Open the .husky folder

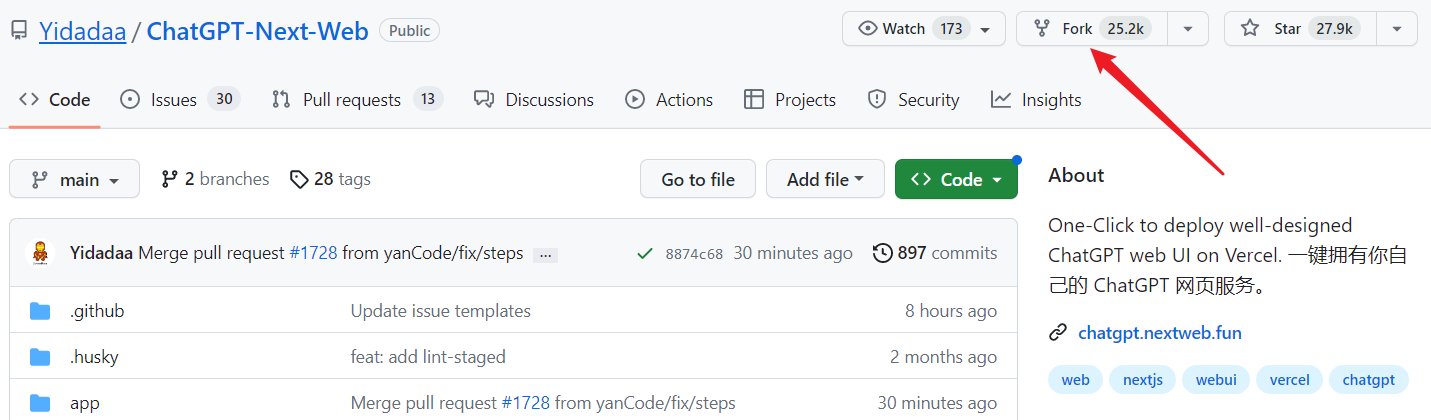94,357
